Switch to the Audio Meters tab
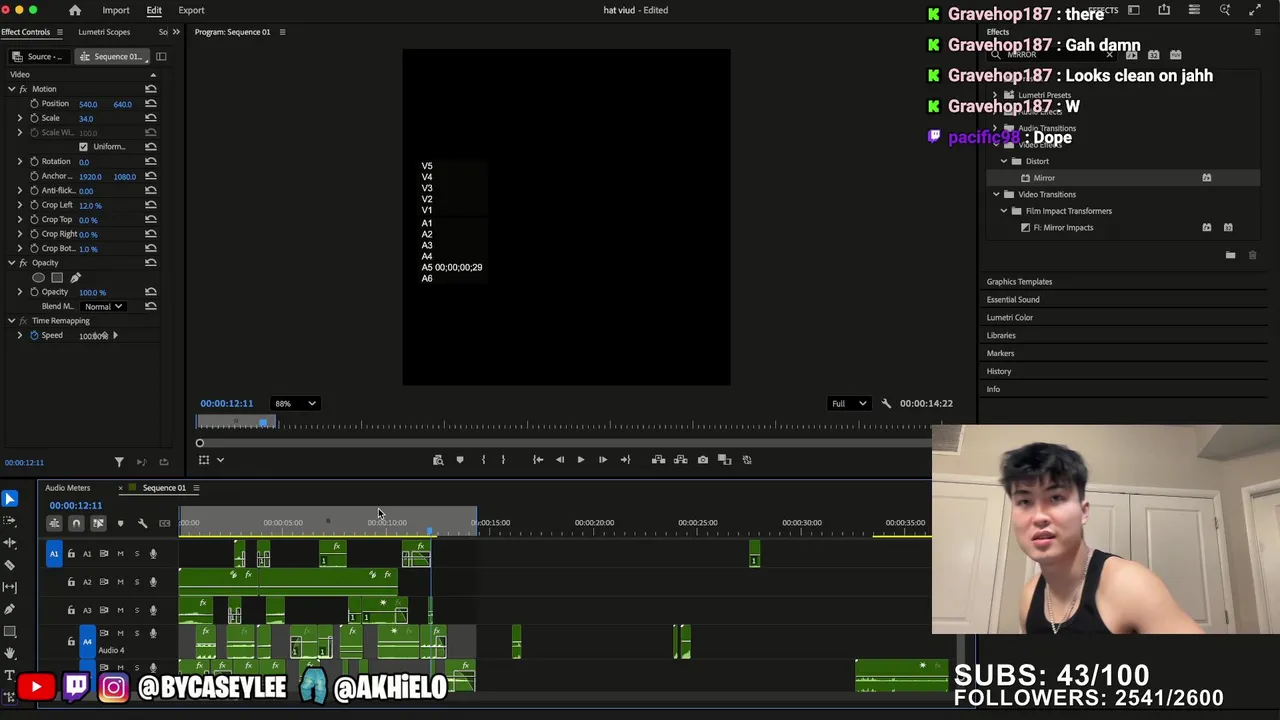This screenshot has height=720, width=1280. click(67, 488)
